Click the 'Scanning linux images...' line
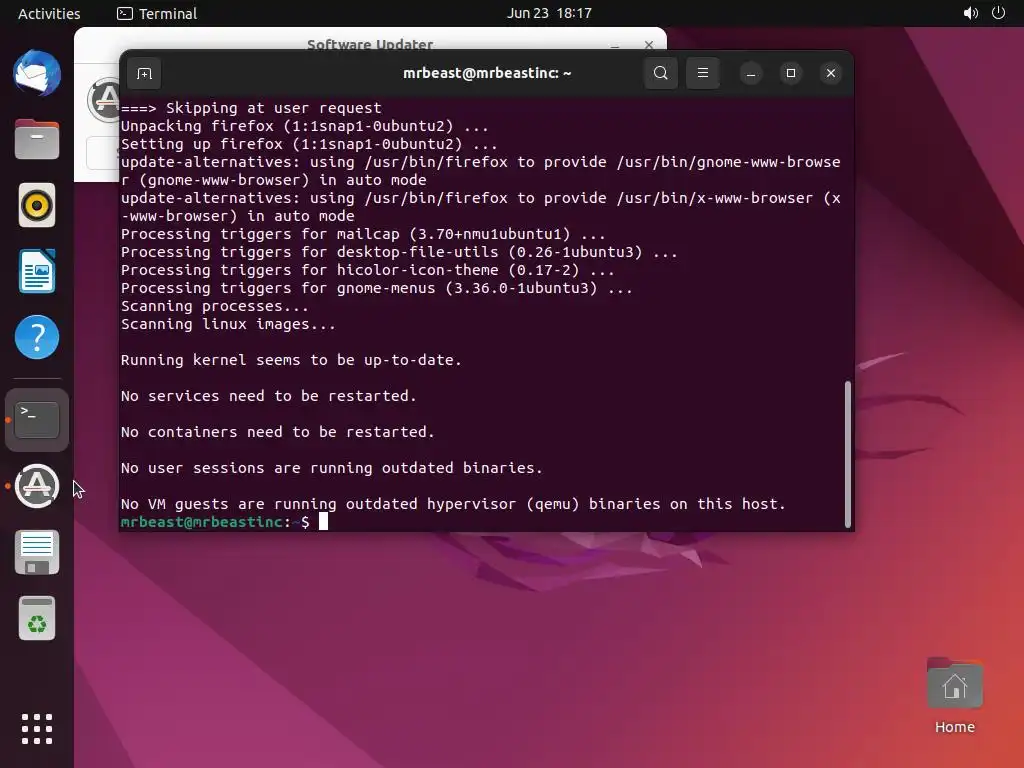 click(x=228, y=324)
